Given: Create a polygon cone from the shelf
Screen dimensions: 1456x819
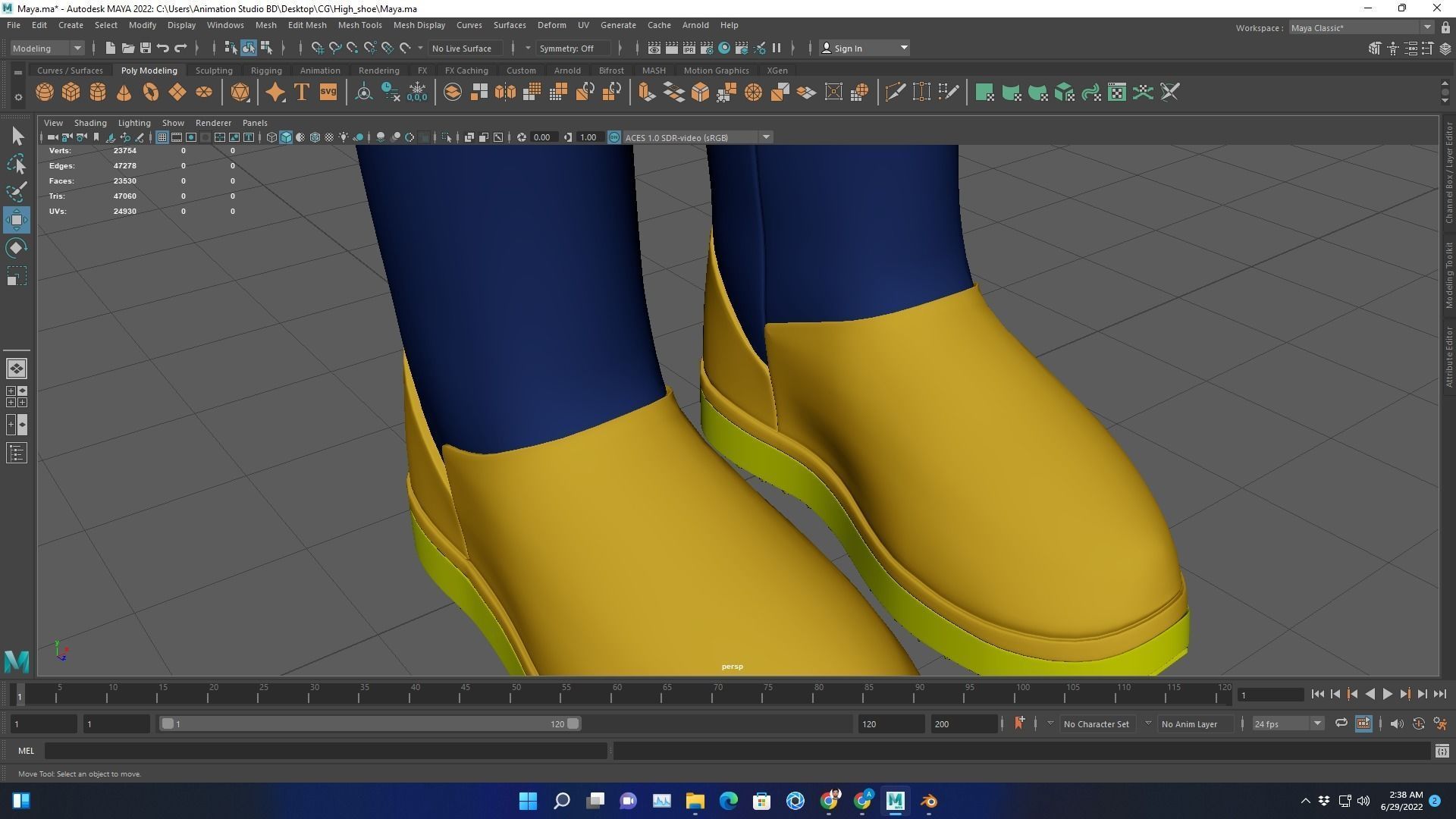Looking at the screenshot, I should point(124,93).
